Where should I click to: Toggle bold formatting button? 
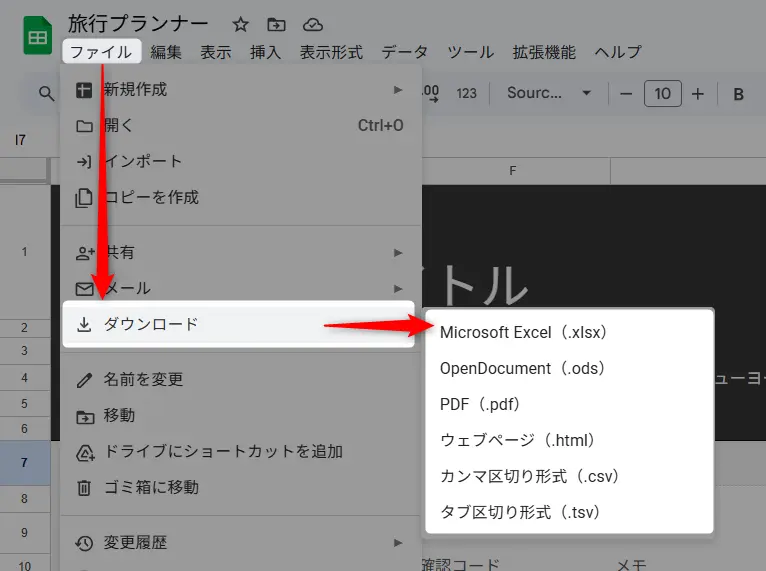pyautogui.click(x=739, y=94)
